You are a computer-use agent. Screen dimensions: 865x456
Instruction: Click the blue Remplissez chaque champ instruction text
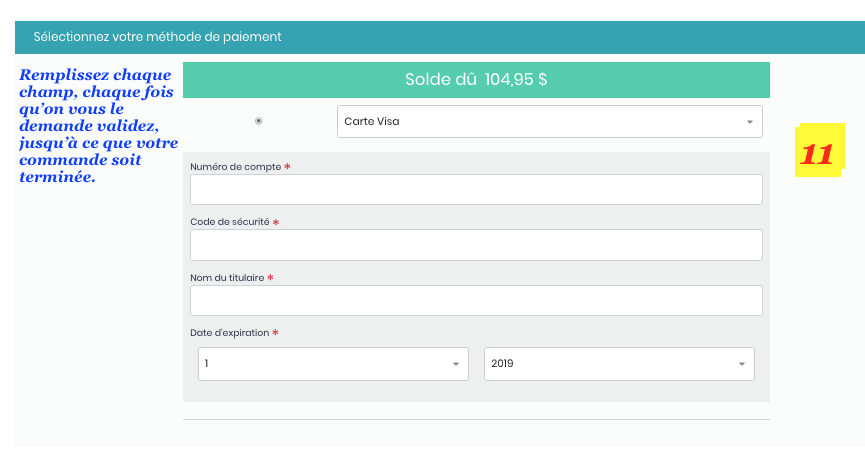point(98,126)
